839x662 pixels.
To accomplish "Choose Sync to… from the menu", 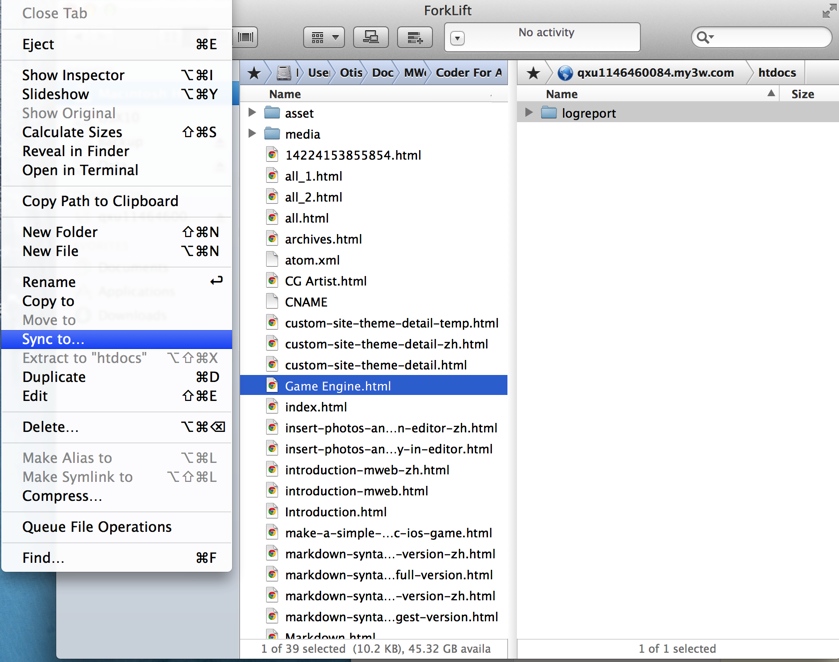I will point(117,339).
